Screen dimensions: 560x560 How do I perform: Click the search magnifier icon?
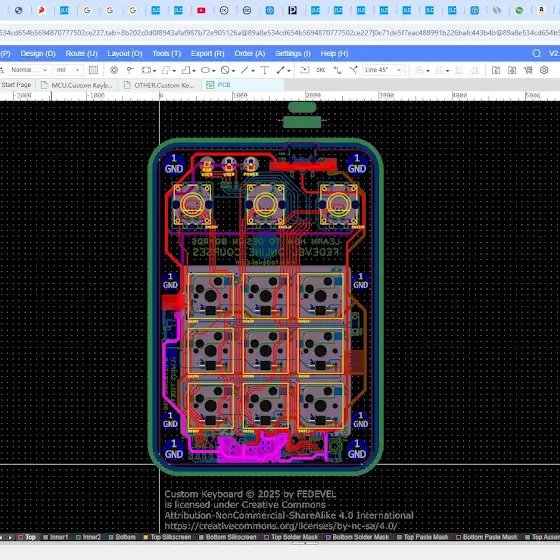click(x=536, y=54)
